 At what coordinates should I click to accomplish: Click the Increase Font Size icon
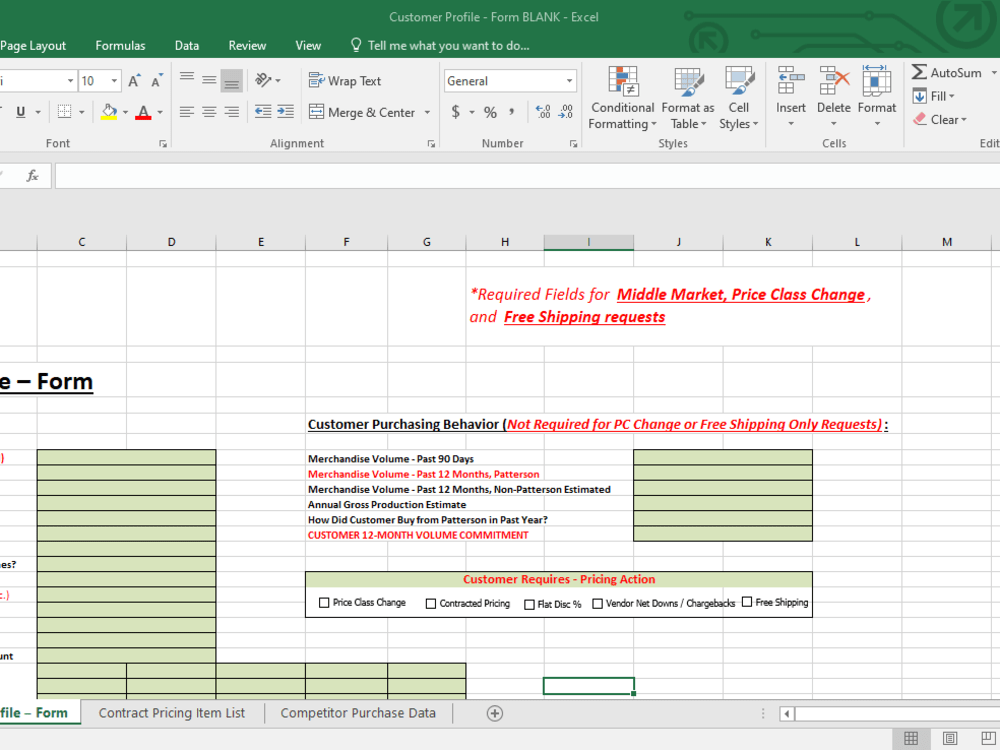click(134, 81)
